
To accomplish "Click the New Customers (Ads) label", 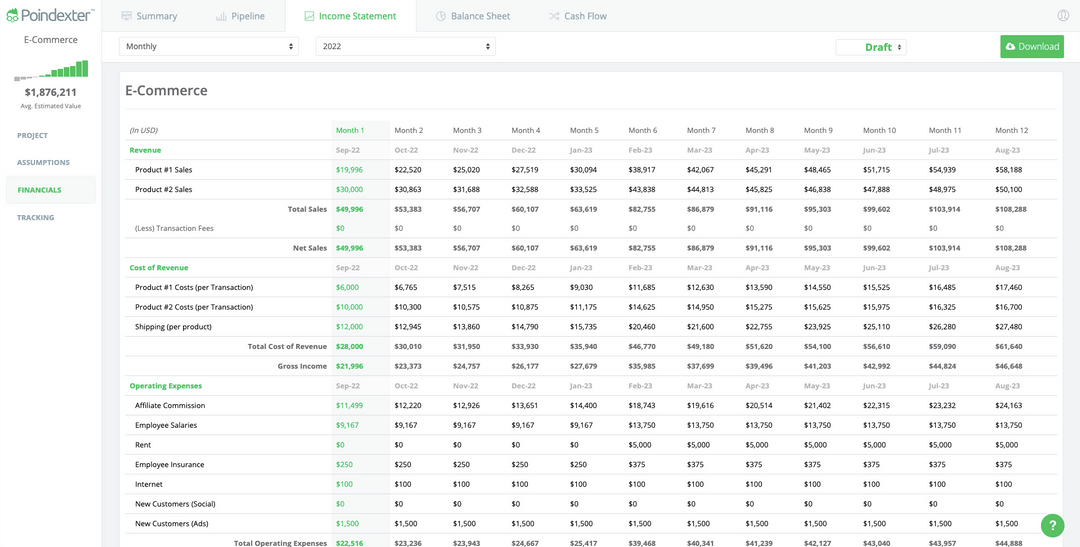I will pyautogui.click(x=174, y=524).
